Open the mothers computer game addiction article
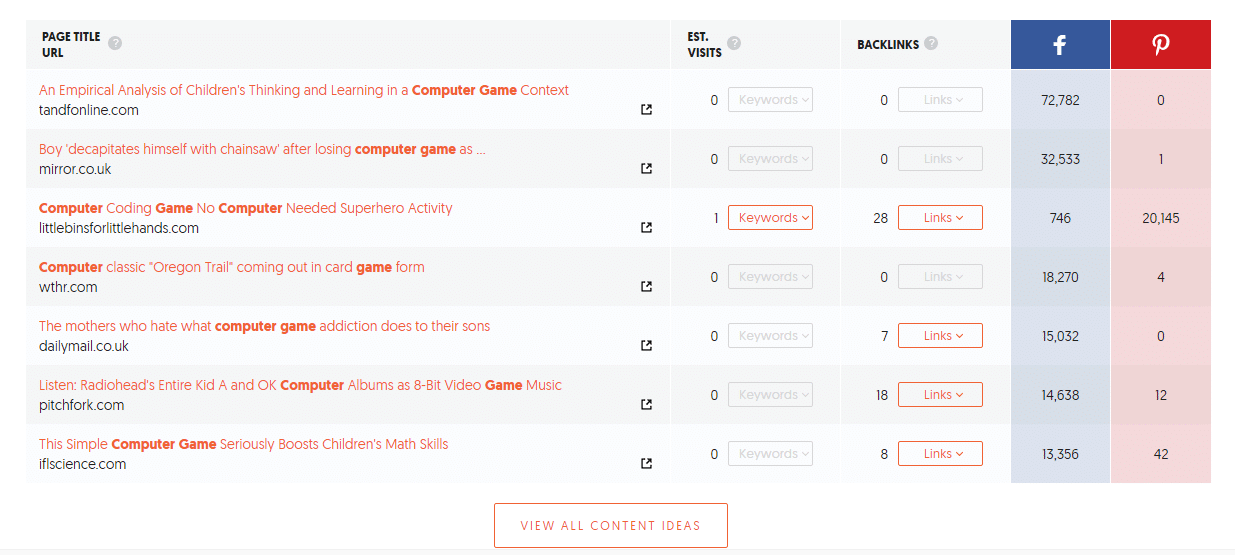This screenshot has width=1235, height=555. [264, 326]
